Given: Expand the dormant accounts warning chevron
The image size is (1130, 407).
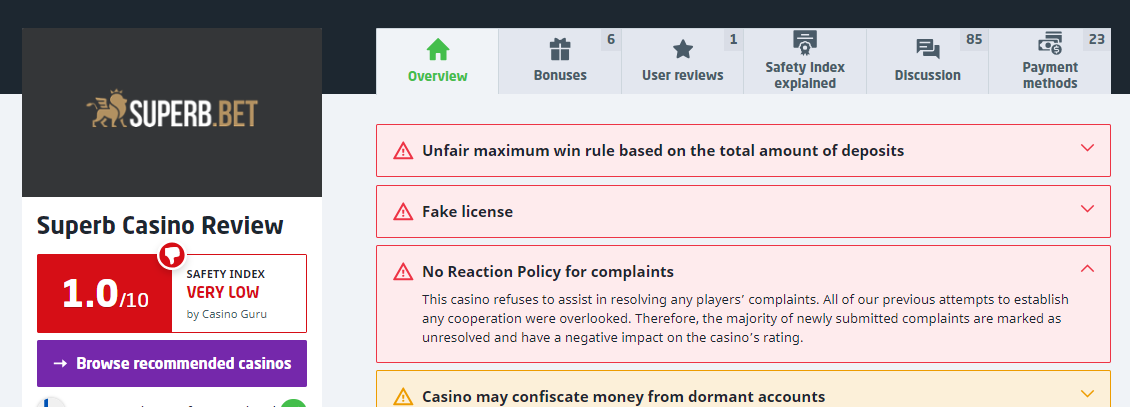Looking at the screenshot, I should tap(1088, 394).
